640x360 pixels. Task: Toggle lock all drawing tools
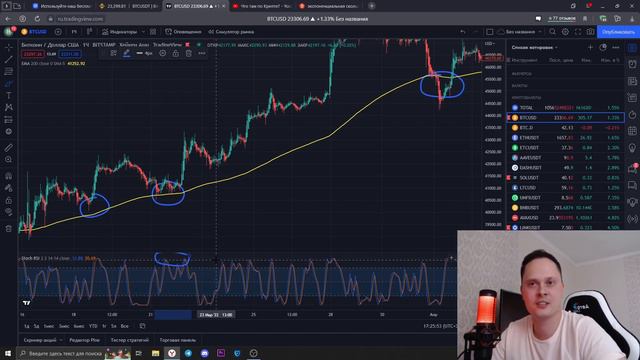[9, 200]
